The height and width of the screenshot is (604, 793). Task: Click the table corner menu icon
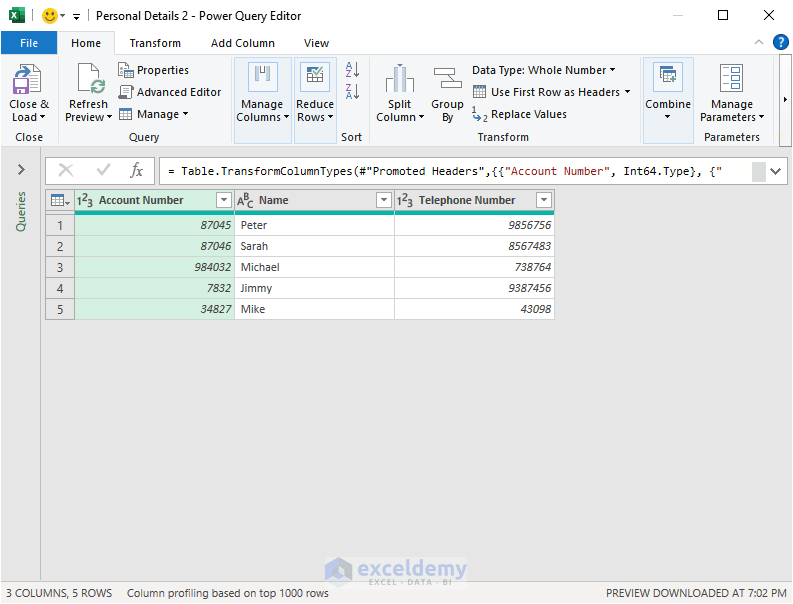point(60,200)
